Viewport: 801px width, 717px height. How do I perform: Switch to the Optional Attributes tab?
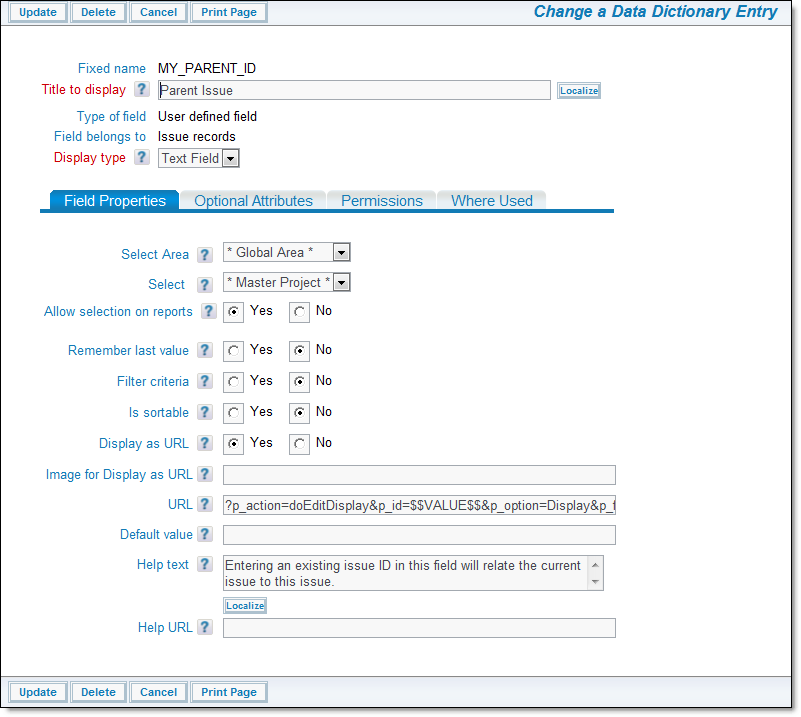tap(253, 201)
